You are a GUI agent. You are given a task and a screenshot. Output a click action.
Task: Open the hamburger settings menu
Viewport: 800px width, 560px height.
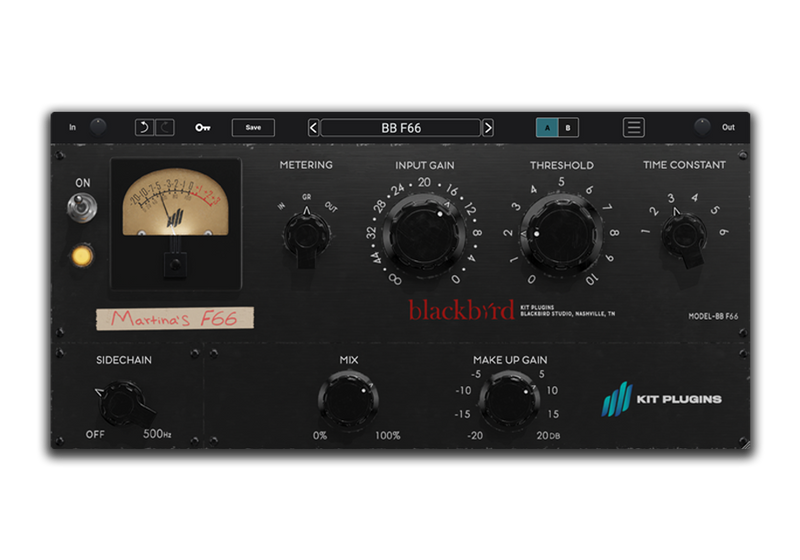634,128
